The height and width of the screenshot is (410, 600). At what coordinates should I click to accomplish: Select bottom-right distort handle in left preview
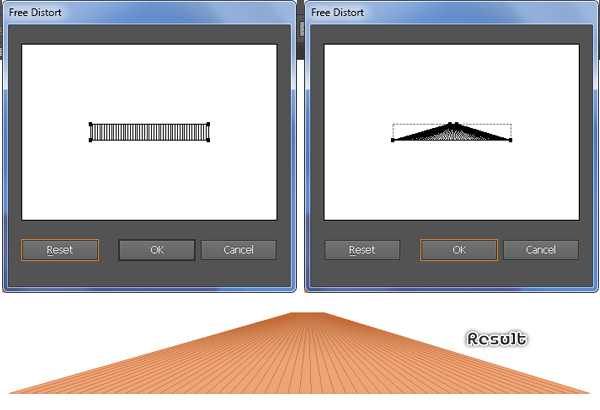coord(208,140)
